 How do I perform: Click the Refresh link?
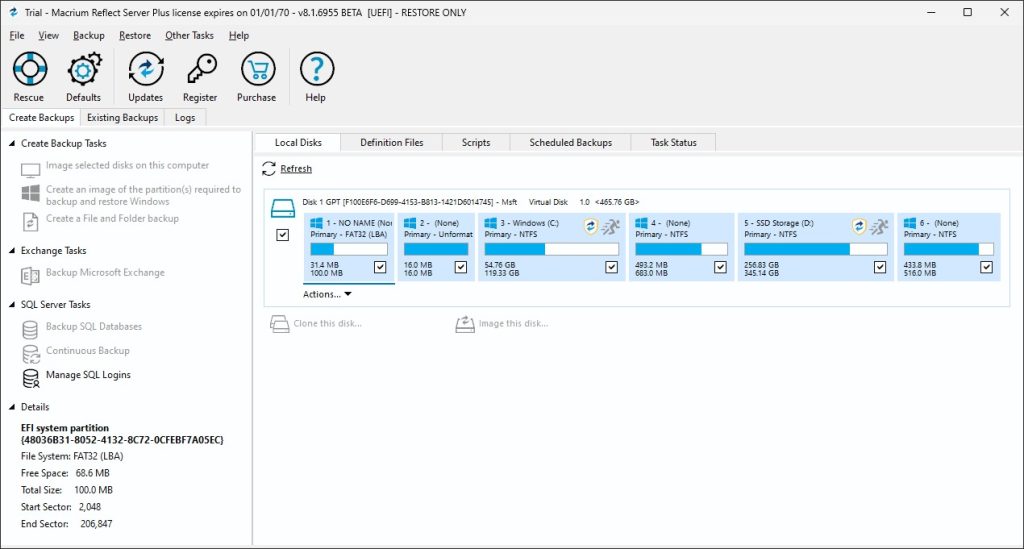pyautogui.click(x=296, y=168)
